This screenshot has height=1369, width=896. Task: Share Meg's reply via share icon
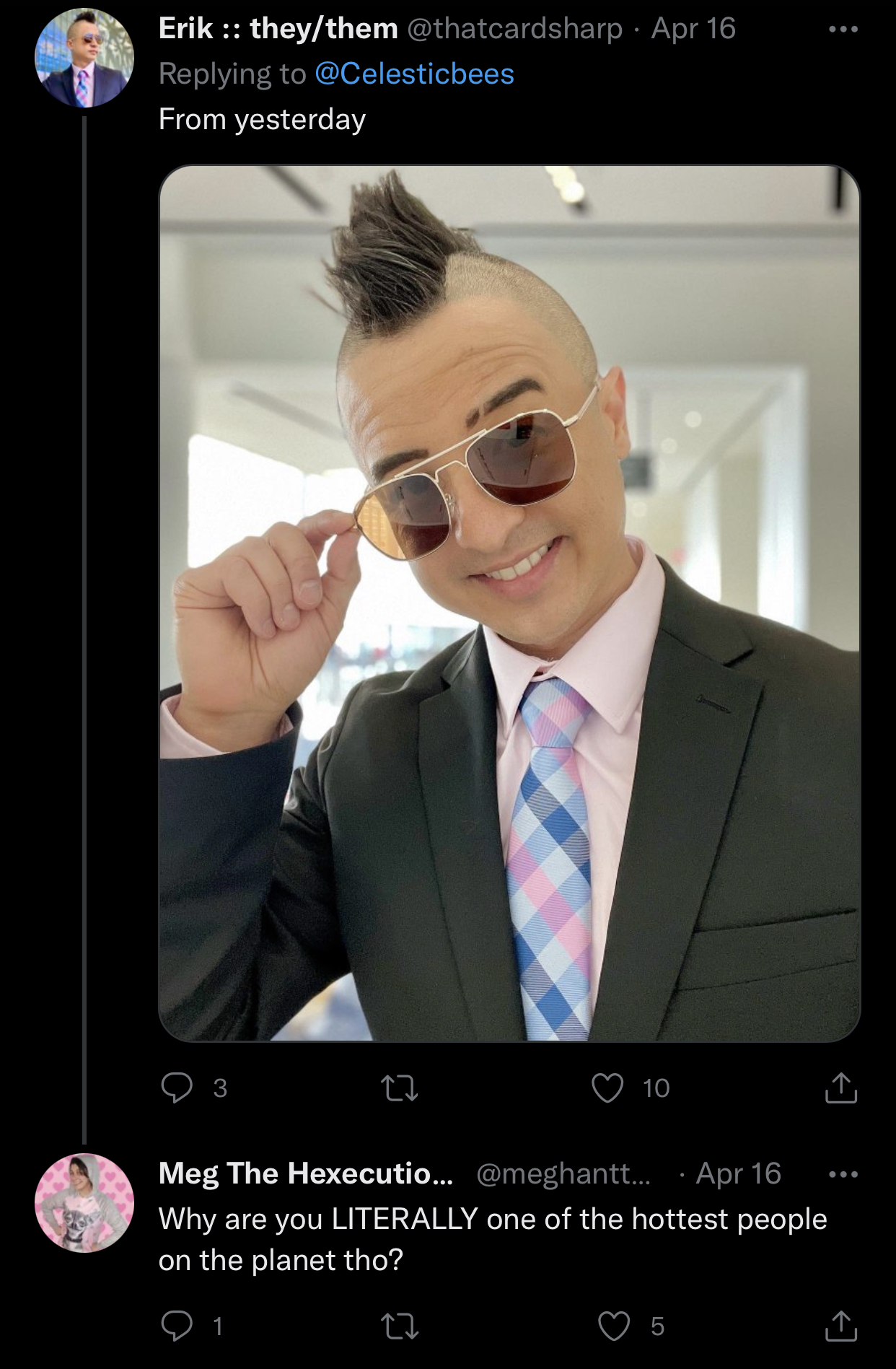(x=841, y=1326)
